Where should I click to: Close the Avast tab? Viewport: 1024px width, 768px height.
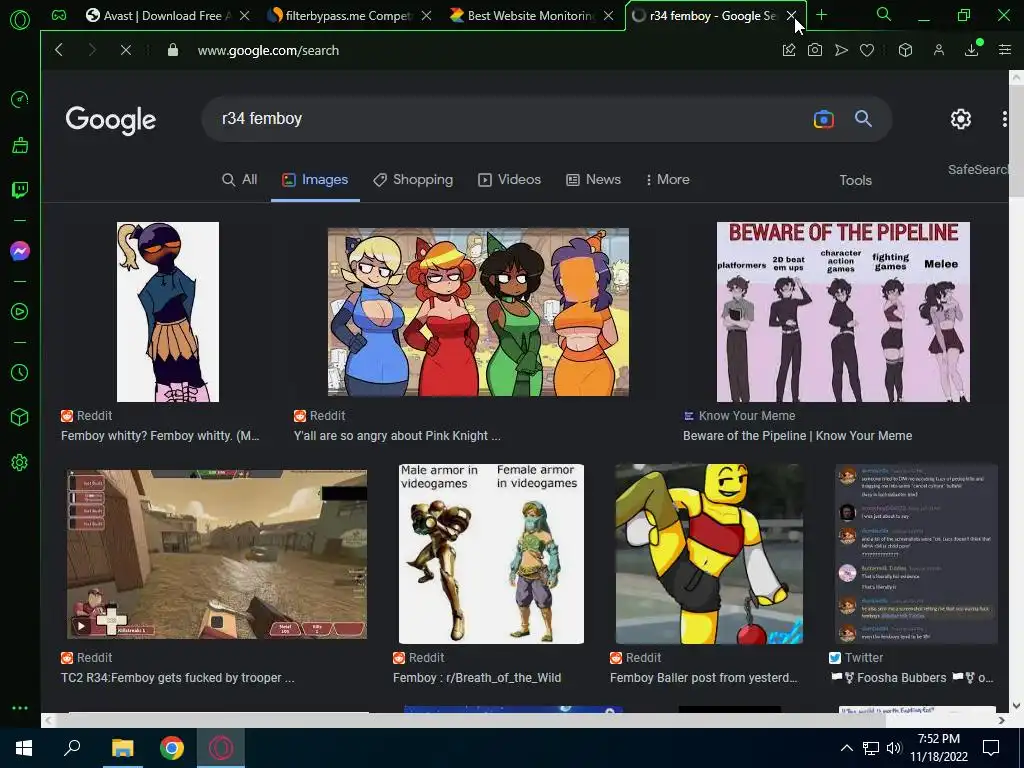tap(244, 16)
